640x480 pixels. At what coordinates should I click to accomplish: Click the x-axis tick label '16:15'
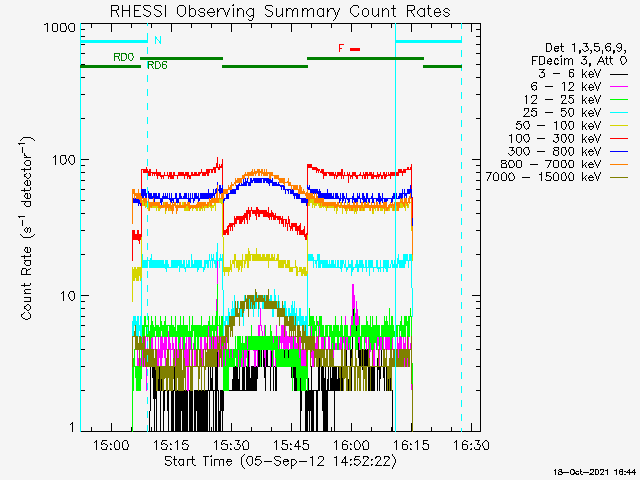(411, 445)
